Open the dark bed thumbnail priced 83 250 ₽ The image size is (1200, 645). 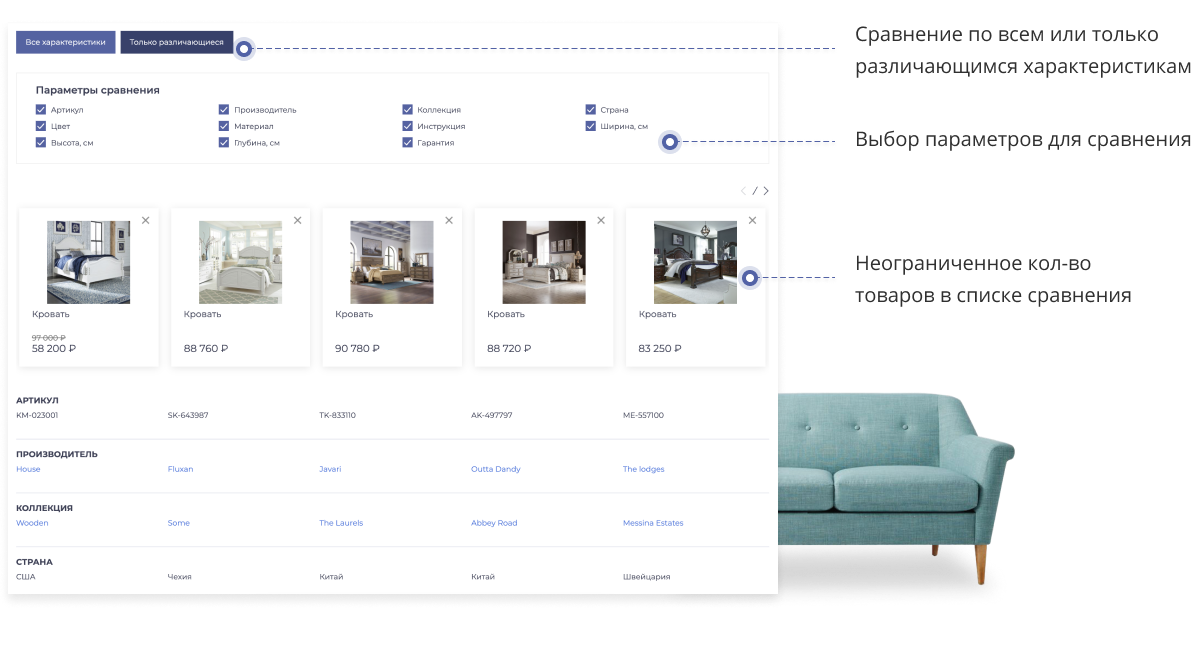695,262
